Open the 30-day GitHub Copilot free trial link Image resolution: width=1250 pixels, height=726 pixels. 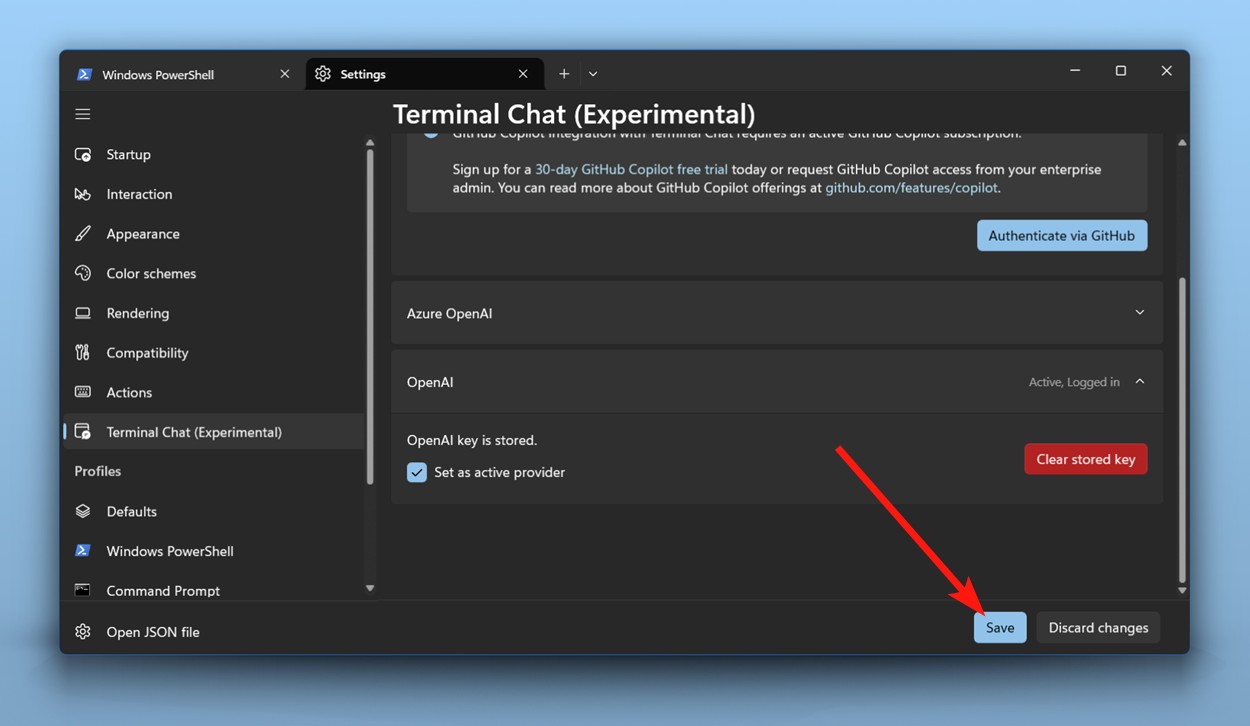tap(631, 169)
